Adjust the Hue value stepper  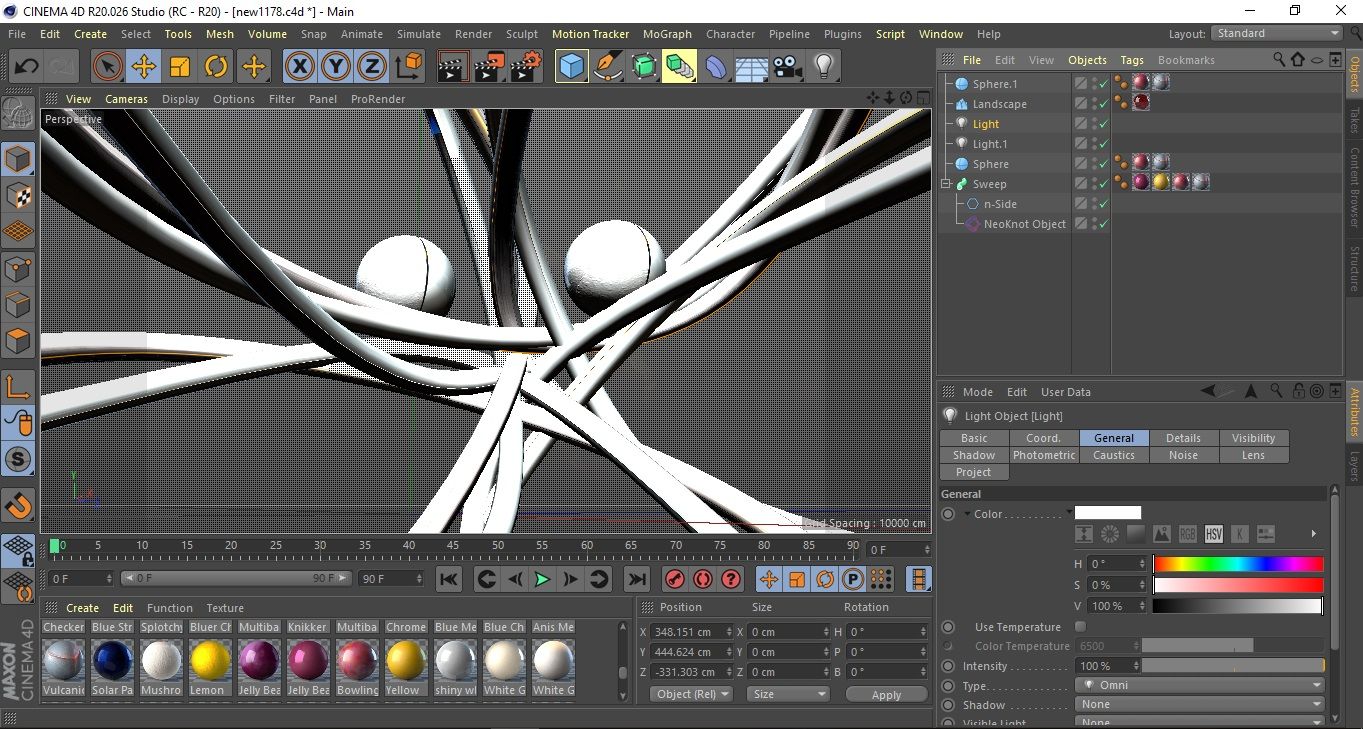pos(1142,564)
